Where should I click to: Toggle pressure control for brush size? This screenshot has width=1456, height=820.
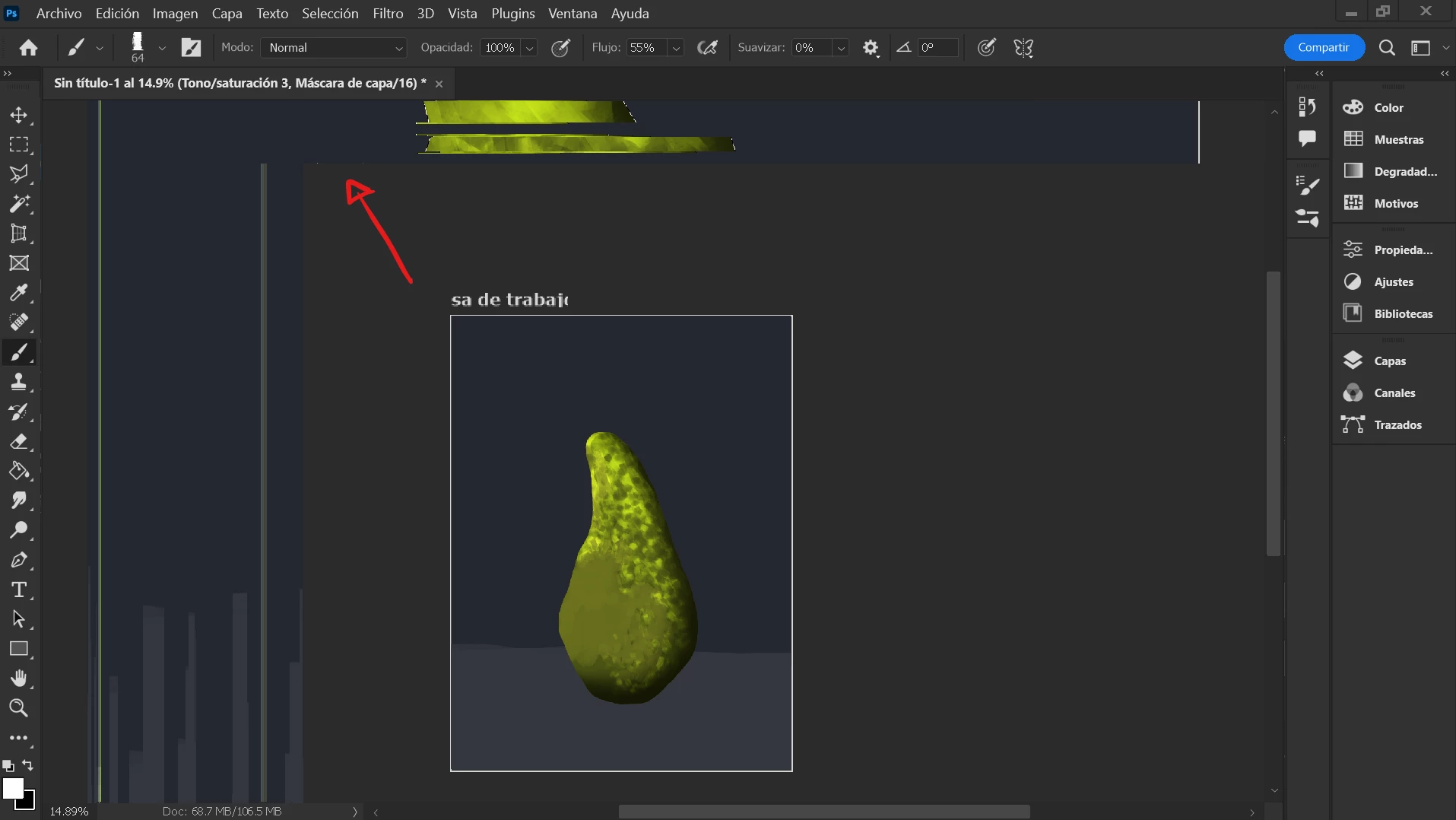pyautogui.click(x=987, y=48)
